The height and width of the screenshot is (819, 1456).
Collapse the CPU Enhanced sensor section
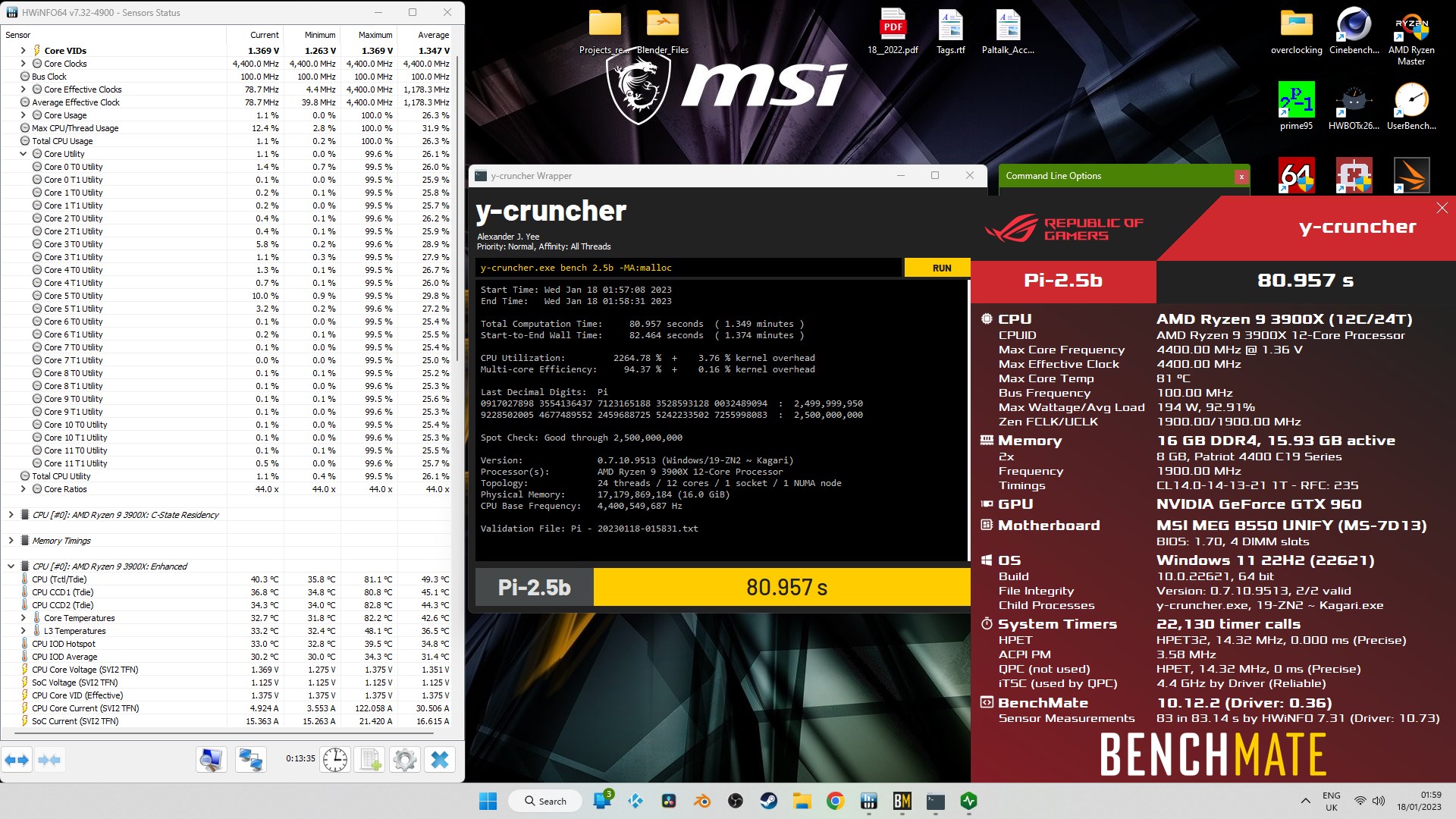coord(11,566)
